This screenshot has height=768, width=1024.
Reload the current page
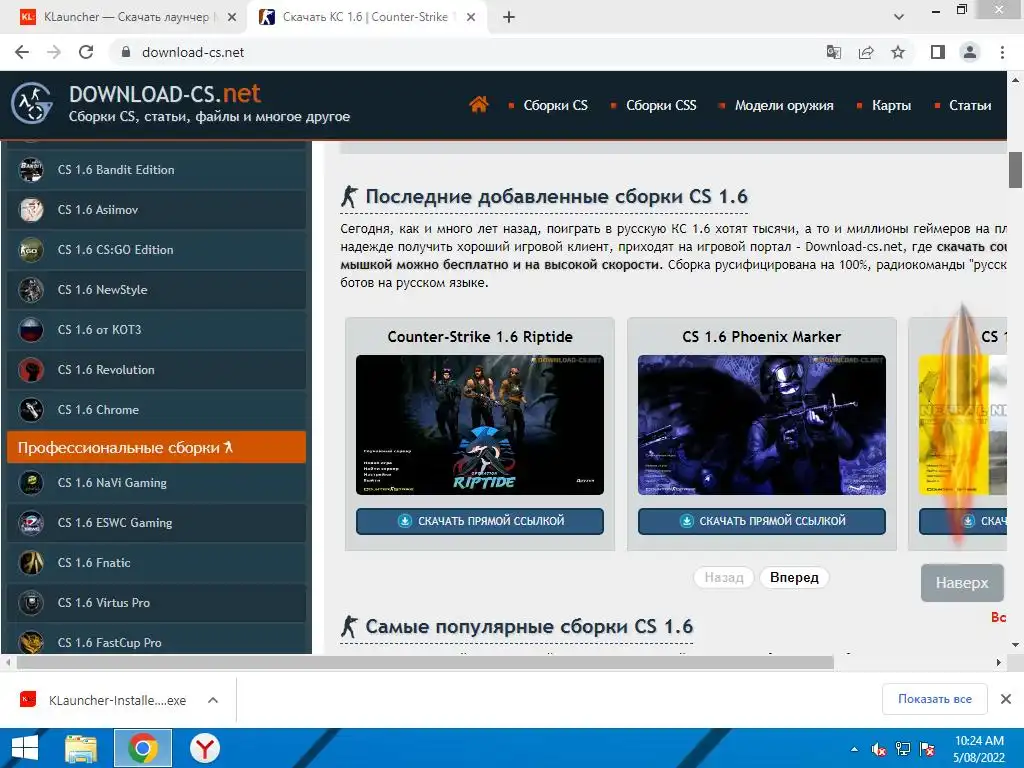pos(86,52)
